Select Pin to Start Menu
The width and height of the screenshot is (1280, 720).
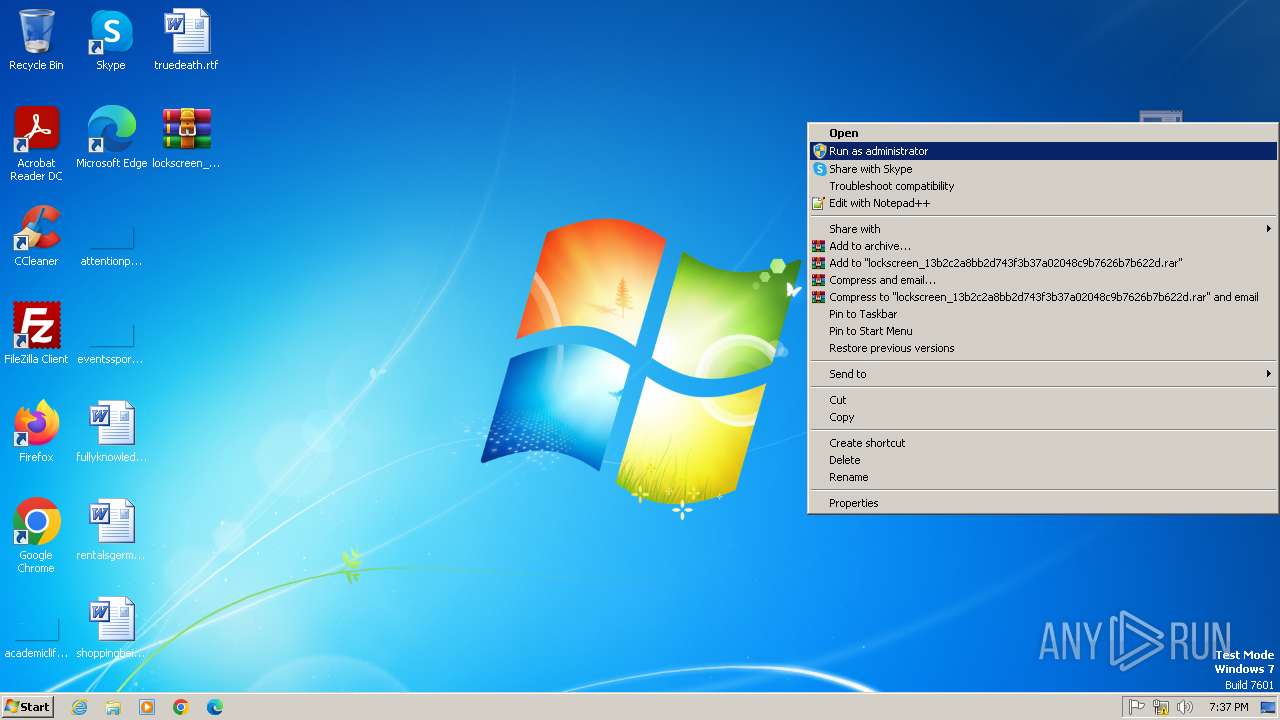[x=1043, y=331]
